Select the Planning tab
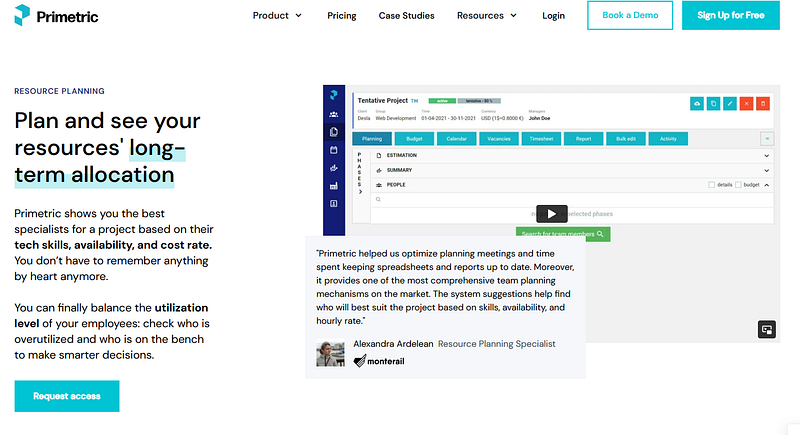 tap(372, 139)
